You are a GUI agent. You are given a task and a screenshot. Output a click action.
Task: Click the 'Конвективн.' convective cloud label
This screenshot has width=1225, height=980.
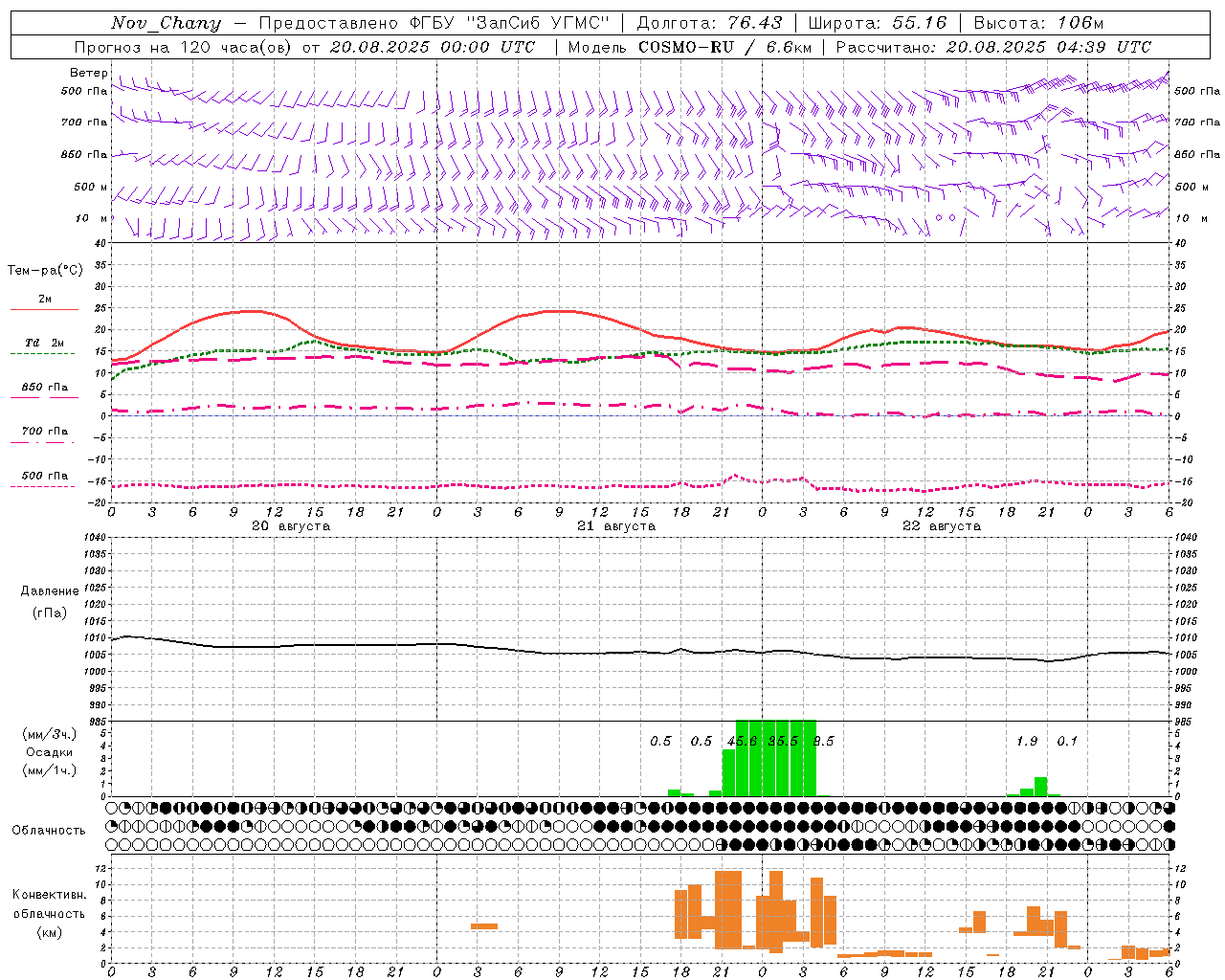(x=50, y=895)
